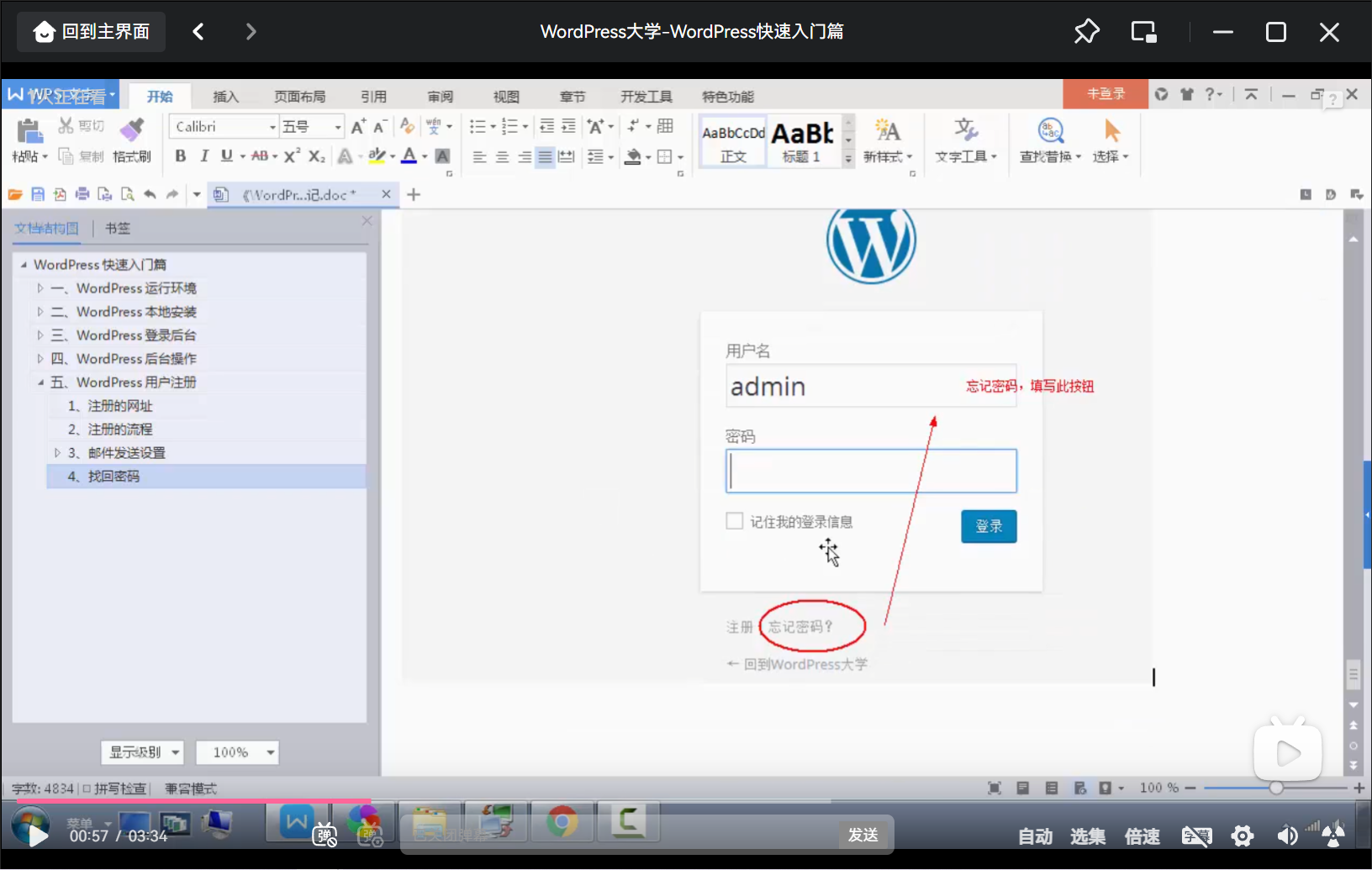Toggle Underline formatting
The height and width of the screenshot is (870, 1372).
coord(226,156)
